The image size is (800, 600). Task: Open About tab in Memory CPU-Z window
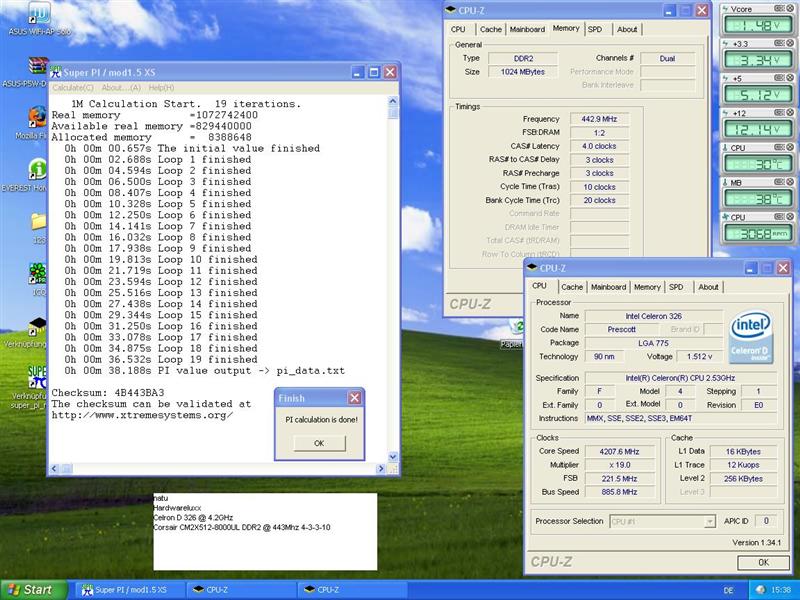click(627, 30)
